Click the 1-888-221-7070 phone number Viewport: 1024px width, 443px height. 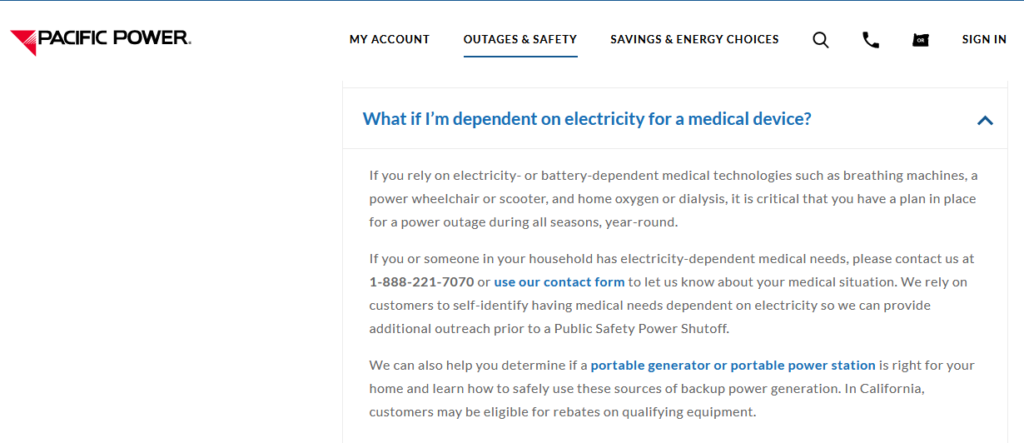tap(421, 282)
